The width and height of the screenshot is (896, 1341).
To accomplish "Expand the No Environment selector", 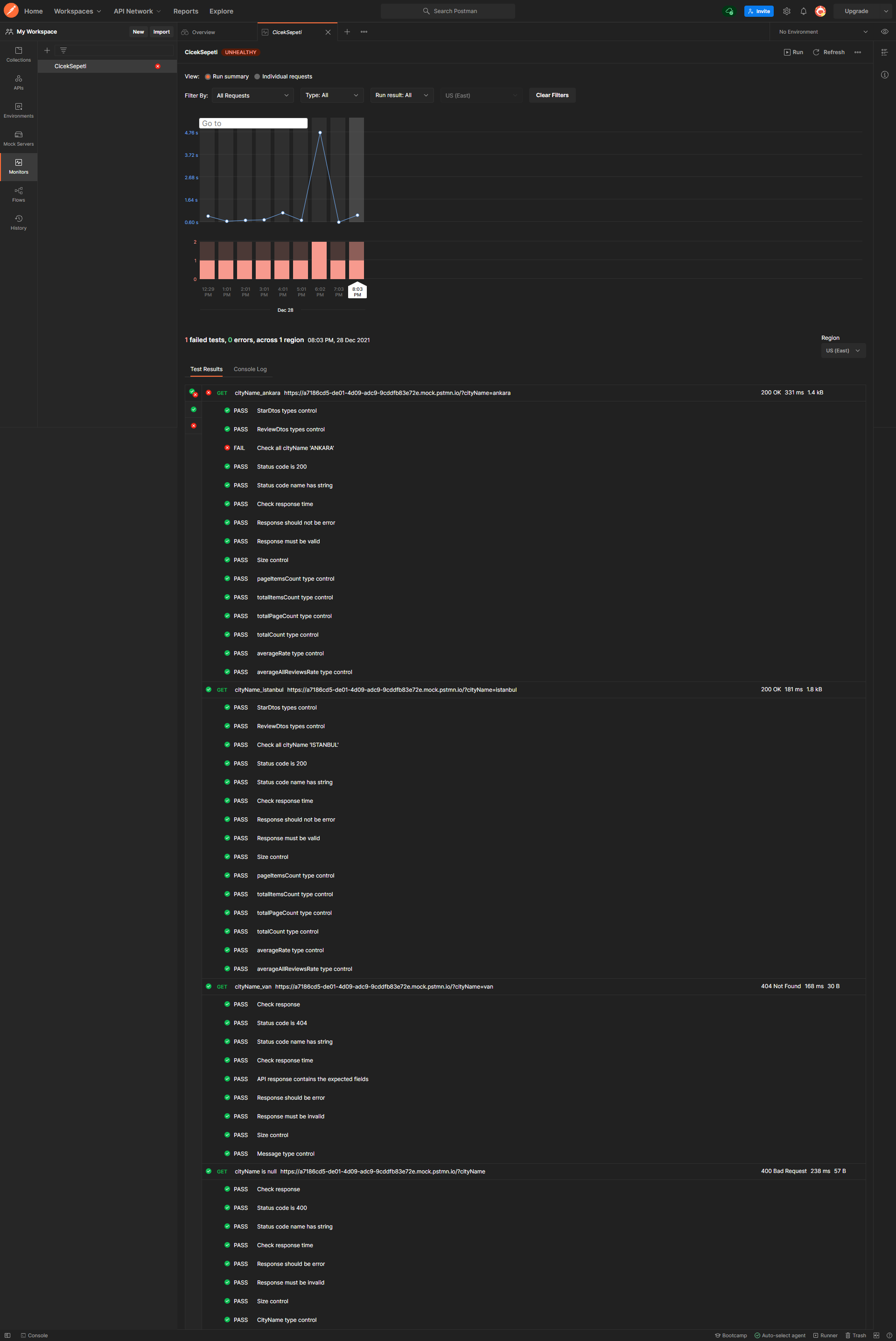I will coord(823,31).
